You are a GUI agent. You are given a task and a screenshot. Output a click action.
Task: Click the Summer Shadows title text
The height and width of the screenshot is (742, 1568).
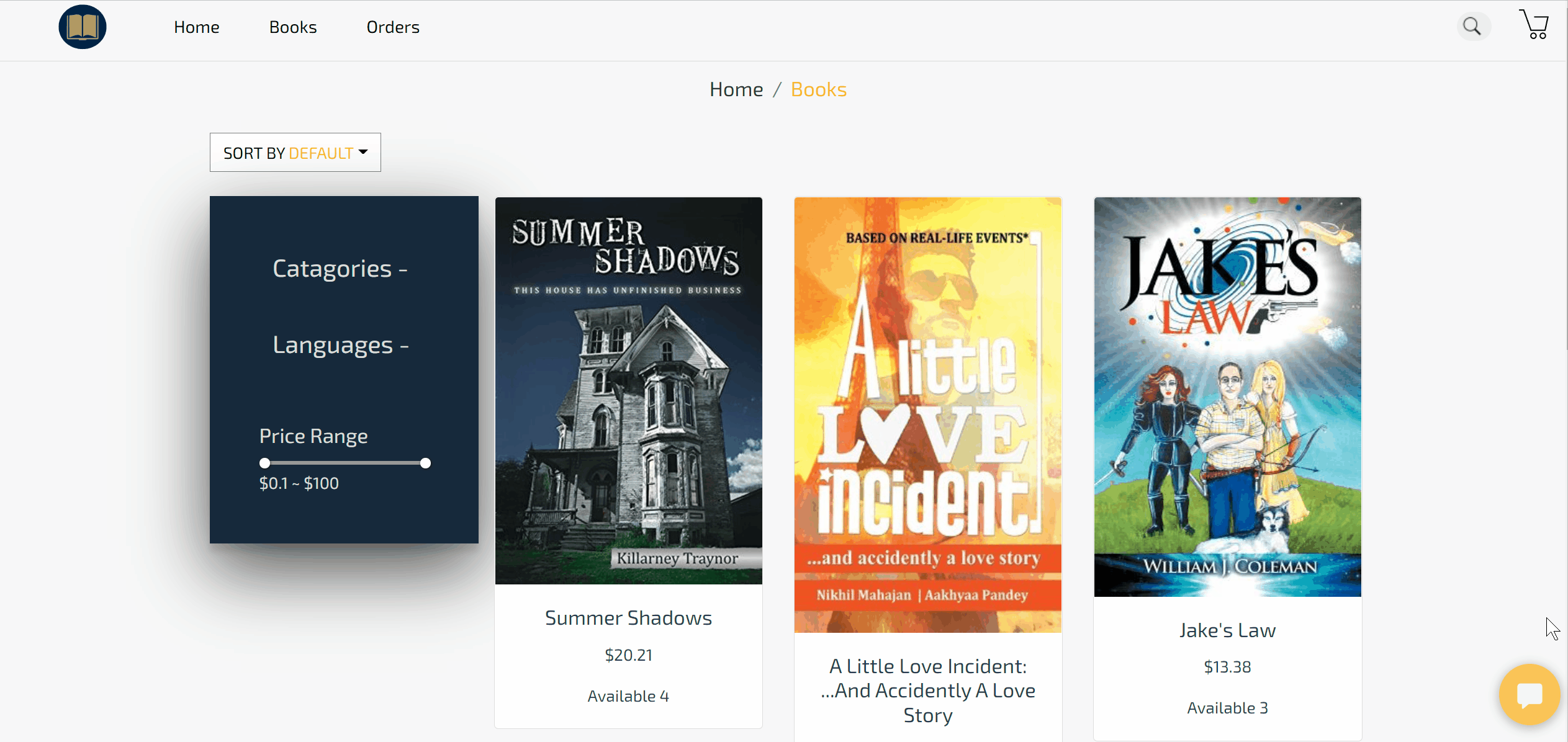tap(628, 618)
